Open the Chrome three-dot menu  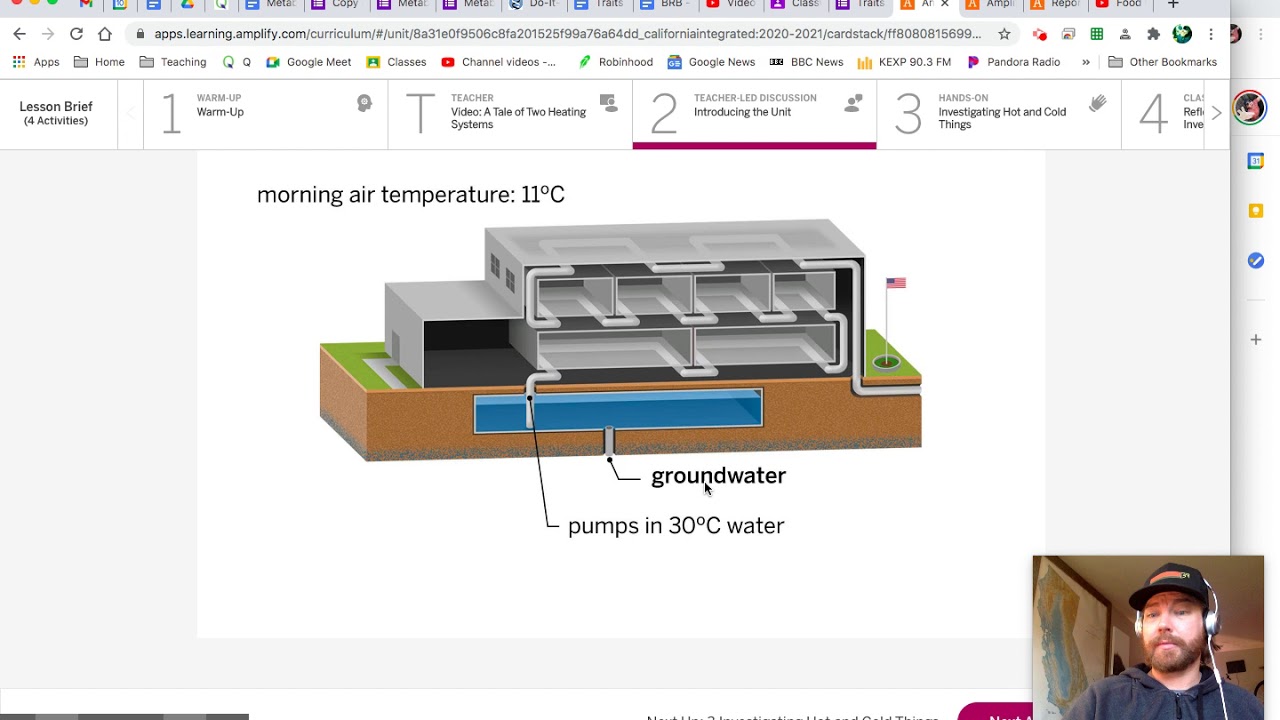pyautogui.click(x=1211, y=34)
